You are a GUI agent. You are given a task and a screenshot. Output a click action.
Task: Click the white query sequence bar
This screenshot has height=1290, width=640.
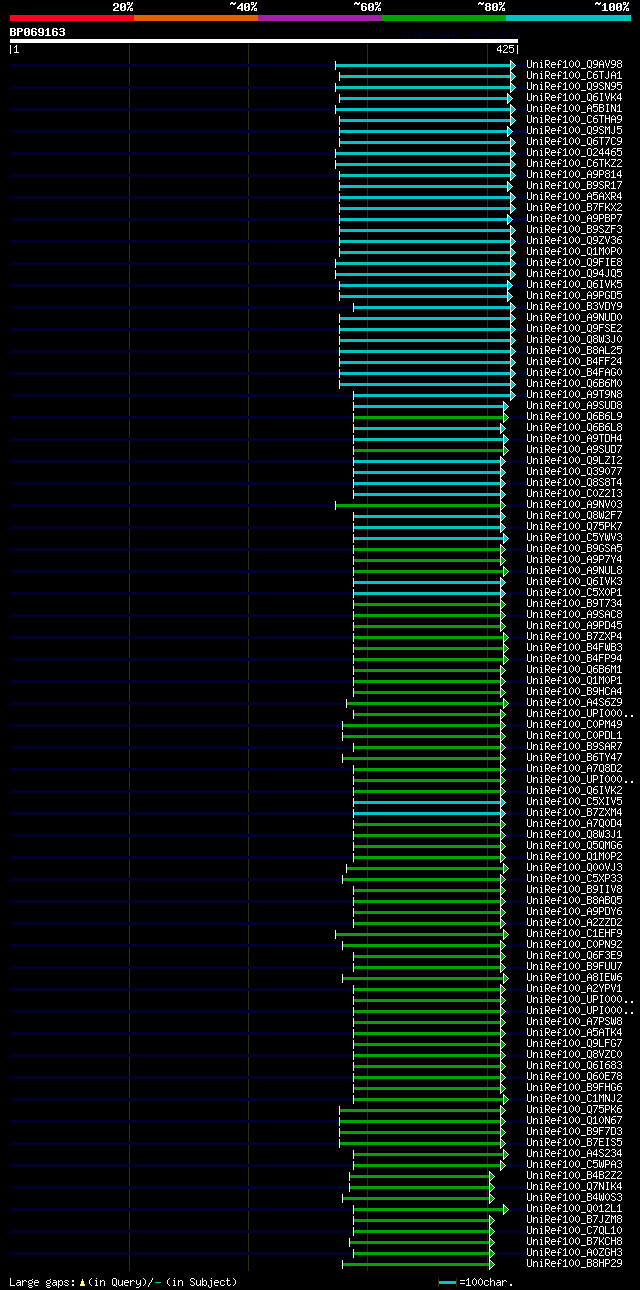(x=264, y=41)
